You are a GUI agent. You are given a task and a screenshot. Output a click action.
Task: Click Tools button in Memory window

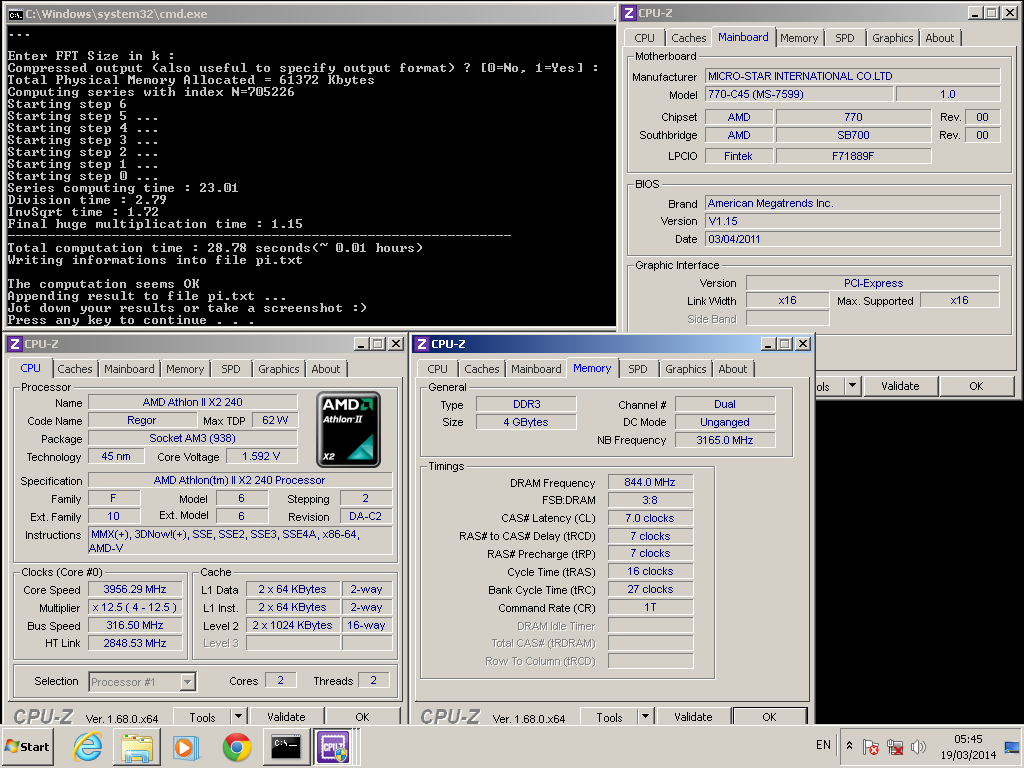click(x=609, y=716)
